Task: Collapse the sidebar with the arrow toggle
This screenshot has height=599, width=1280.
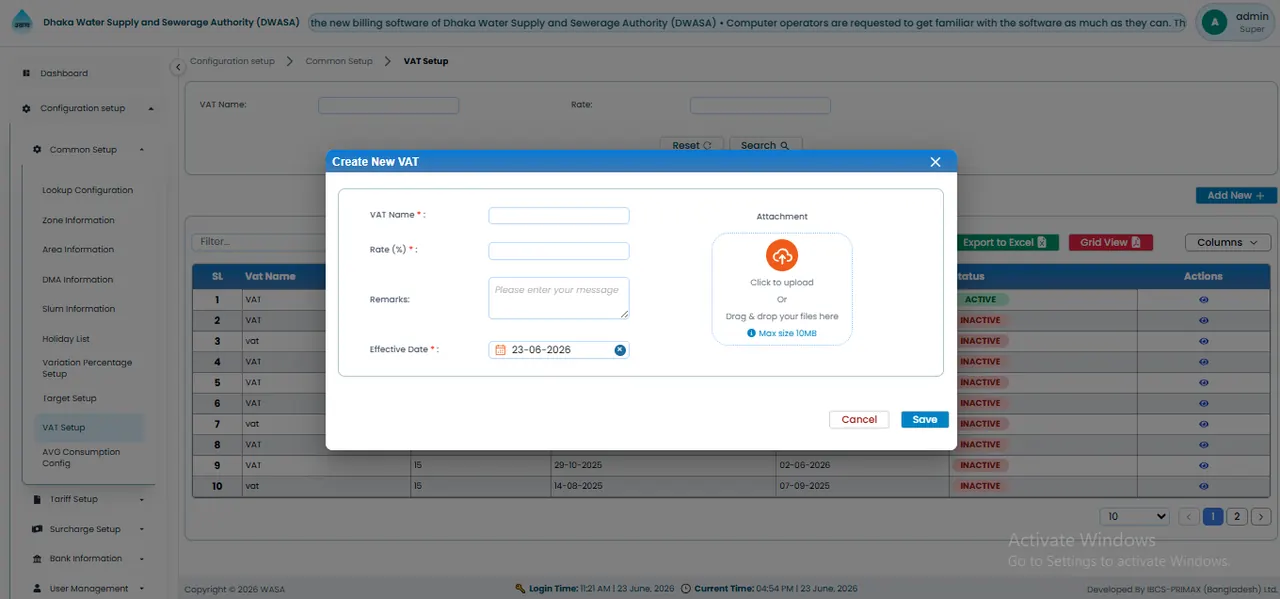Action: pos(178,67)
